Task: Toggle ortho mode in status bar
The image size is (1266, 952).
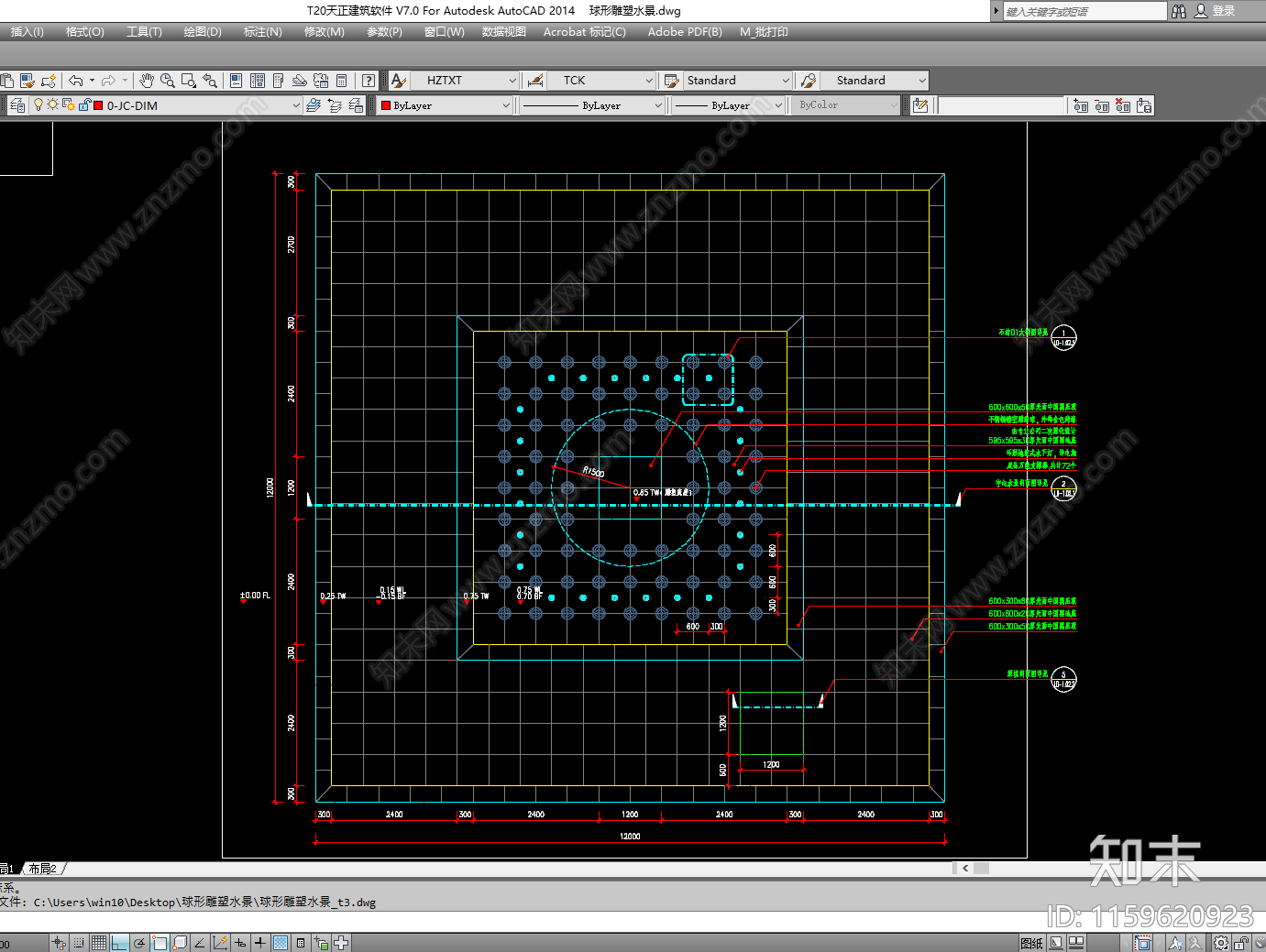Action: [x=120, y=943]
